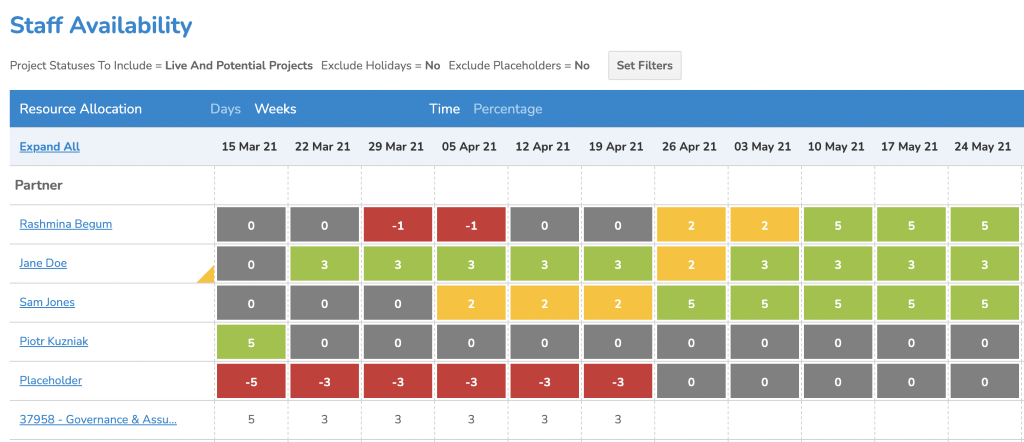Click the Set Filters button
The height and width of the screenshot is (442, 1024).
tap(645, 66)
